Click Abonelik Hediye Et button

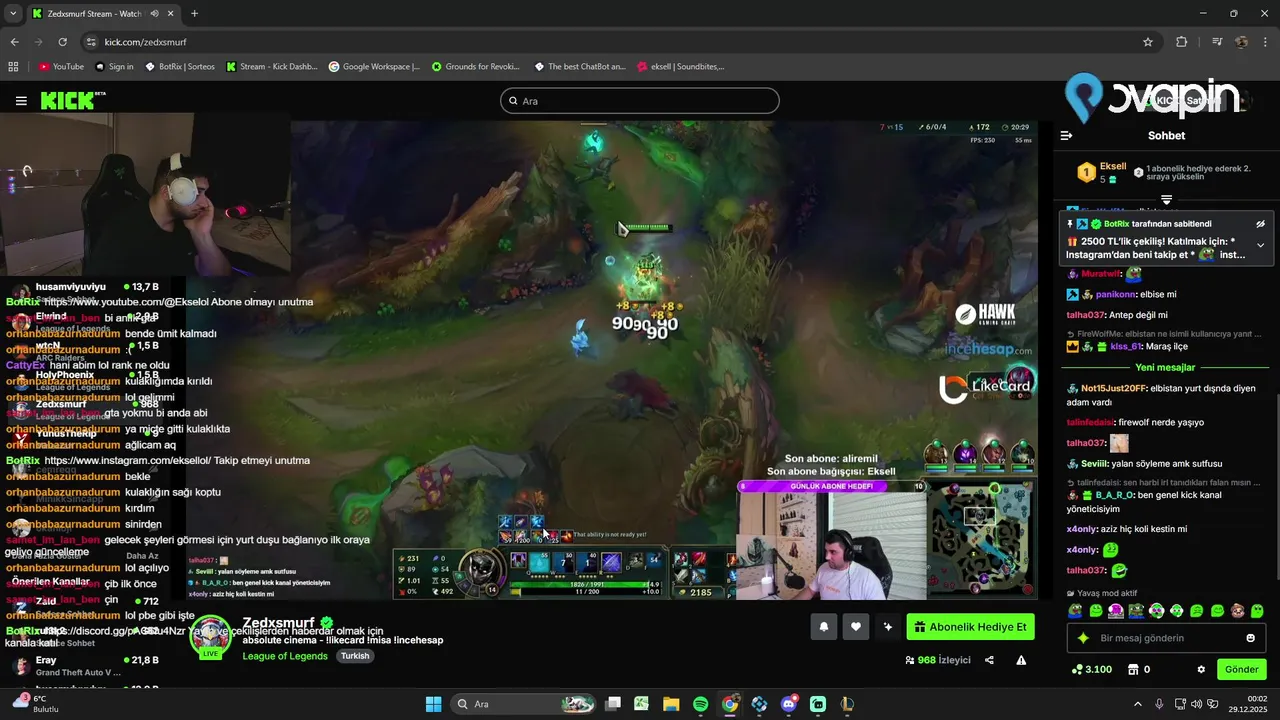click(x=970, y=627)
